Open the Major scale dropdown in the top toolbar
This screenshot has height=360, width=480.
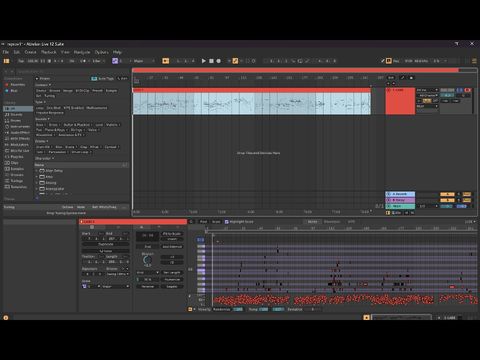click(x=144, y=61)
